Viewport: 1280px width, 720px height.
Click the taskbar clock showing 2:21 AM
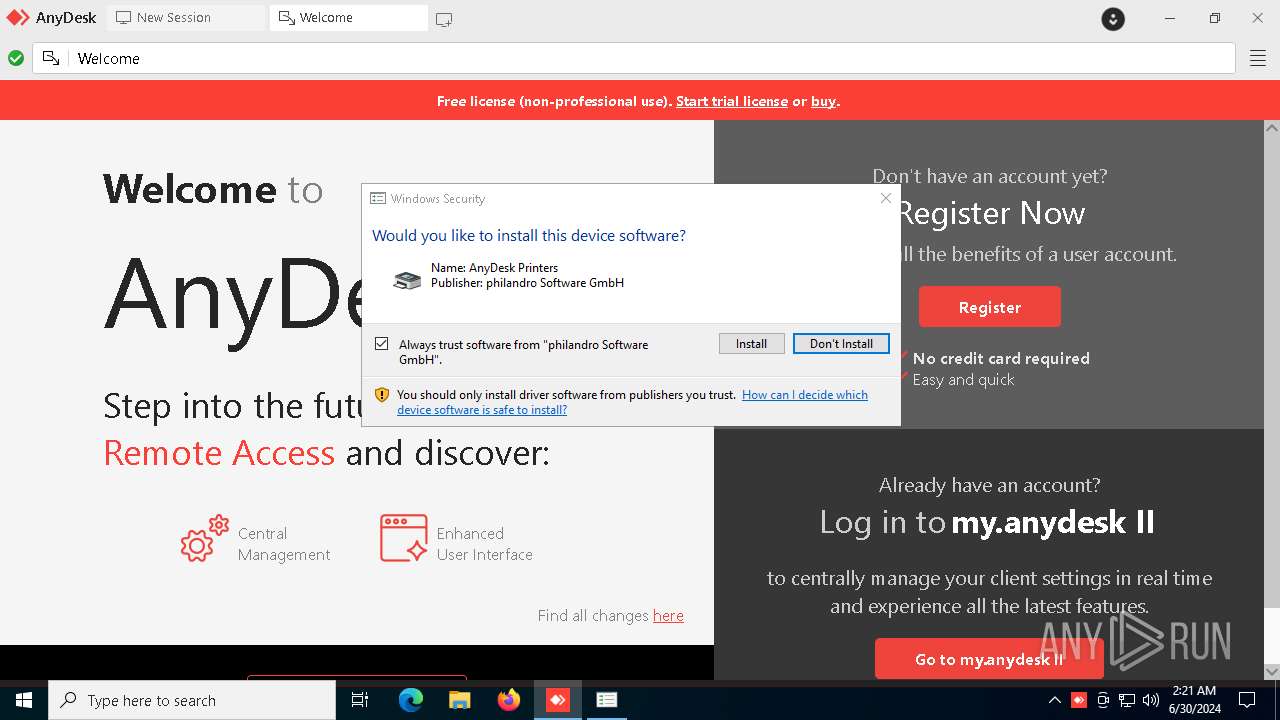coord(1194,700)
